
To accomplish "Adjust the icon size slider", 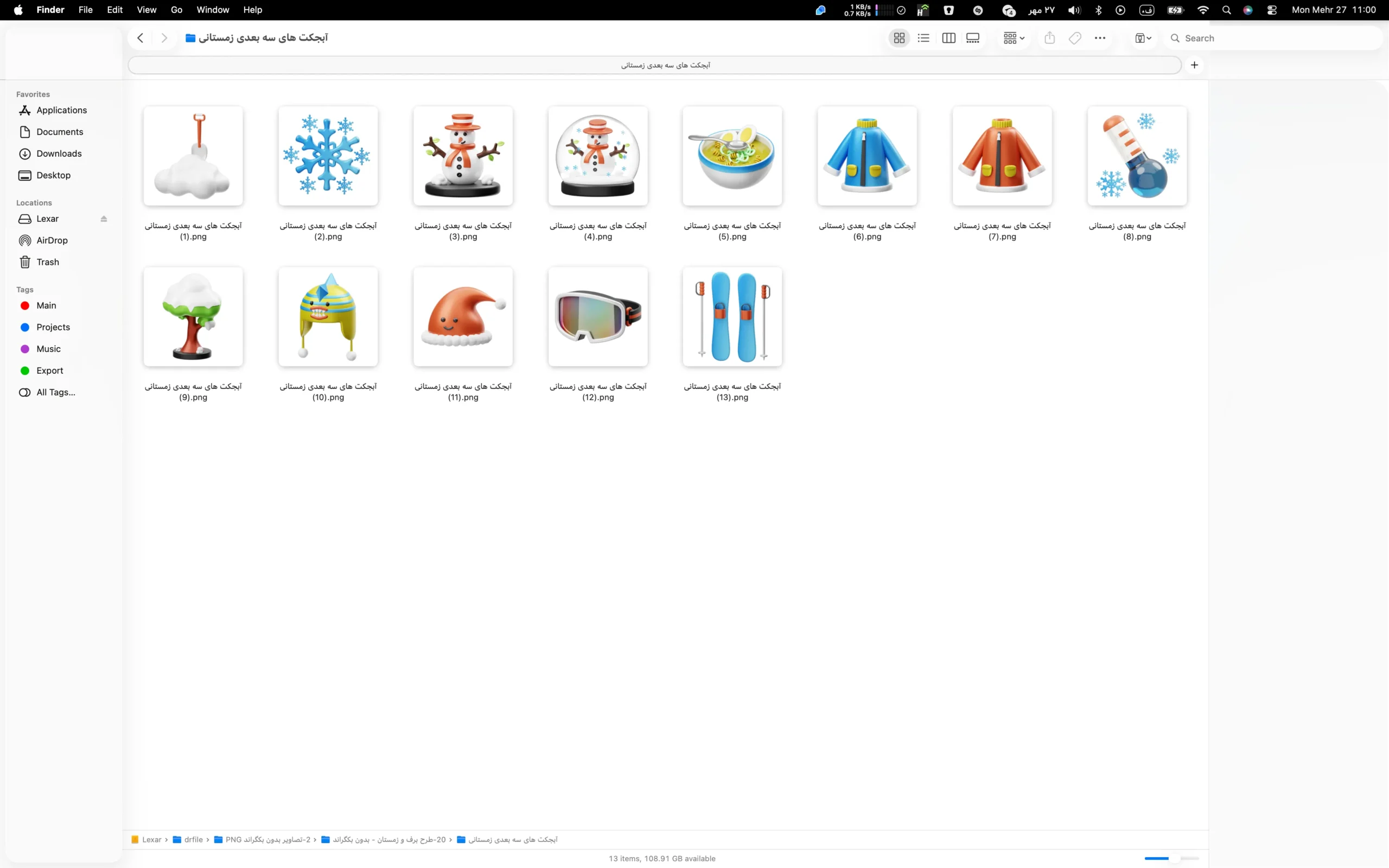I will tap(1171, 858).
